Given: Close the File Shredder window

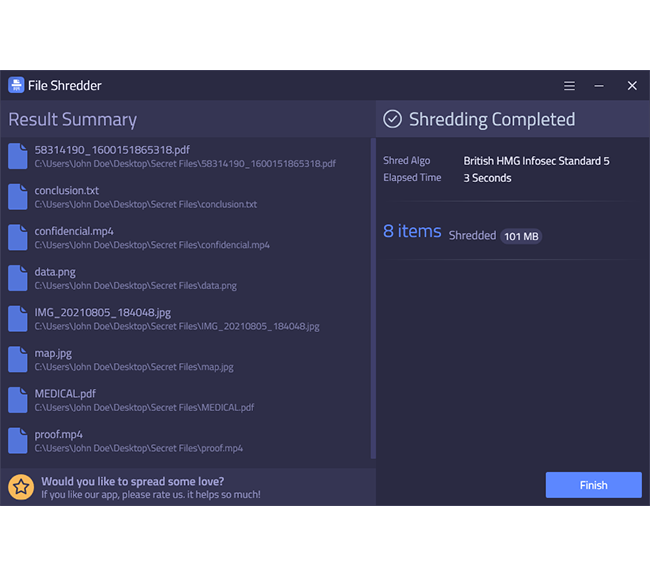Looking at the screenshot, I should pos(632,86).
